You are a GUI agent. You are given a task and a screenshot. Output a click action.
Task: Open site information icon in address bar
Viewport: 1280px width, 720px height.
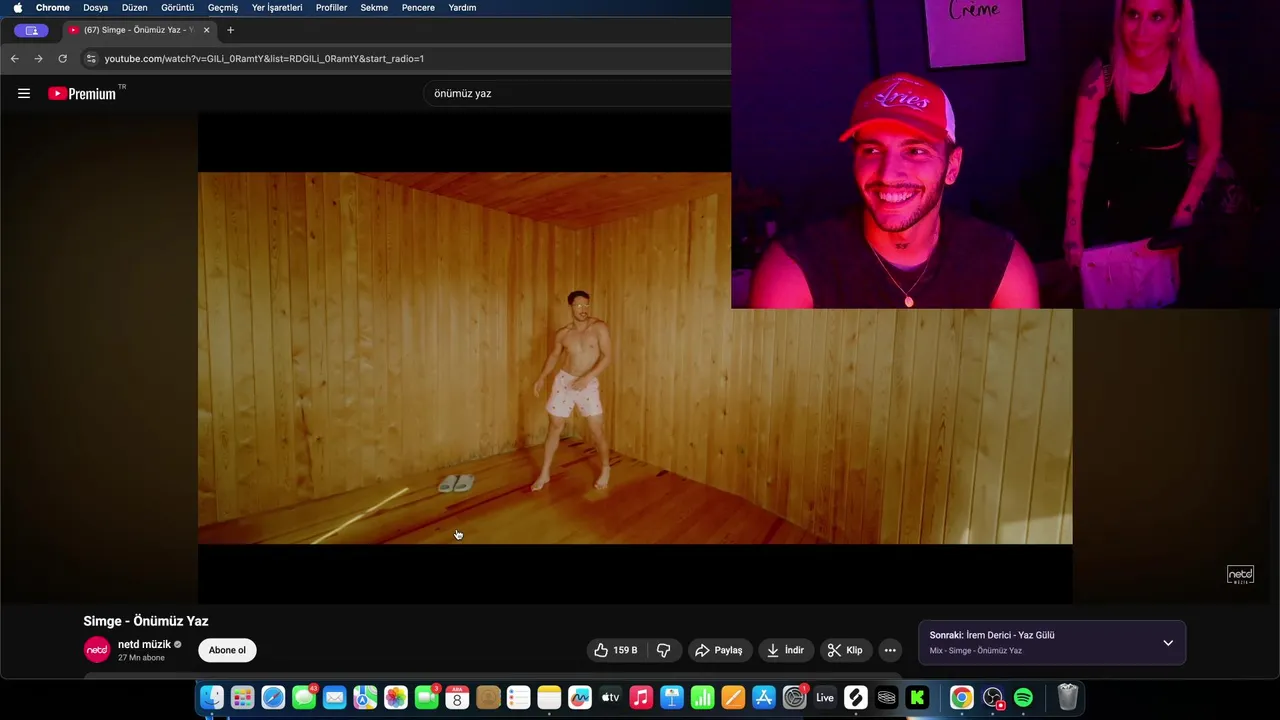point(91,59)
